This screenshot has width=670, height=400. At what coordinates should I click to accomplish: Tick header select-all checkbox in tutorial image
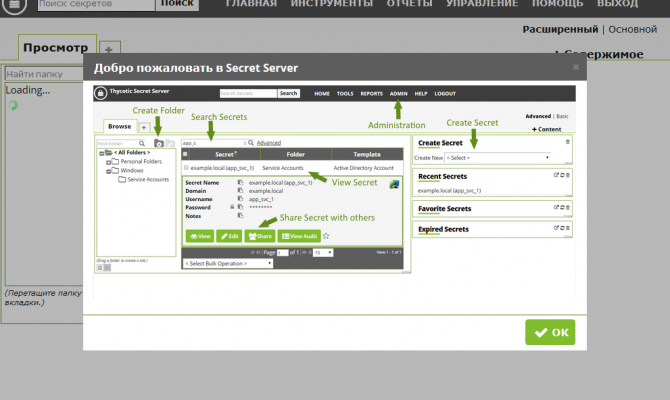[185, 154]
